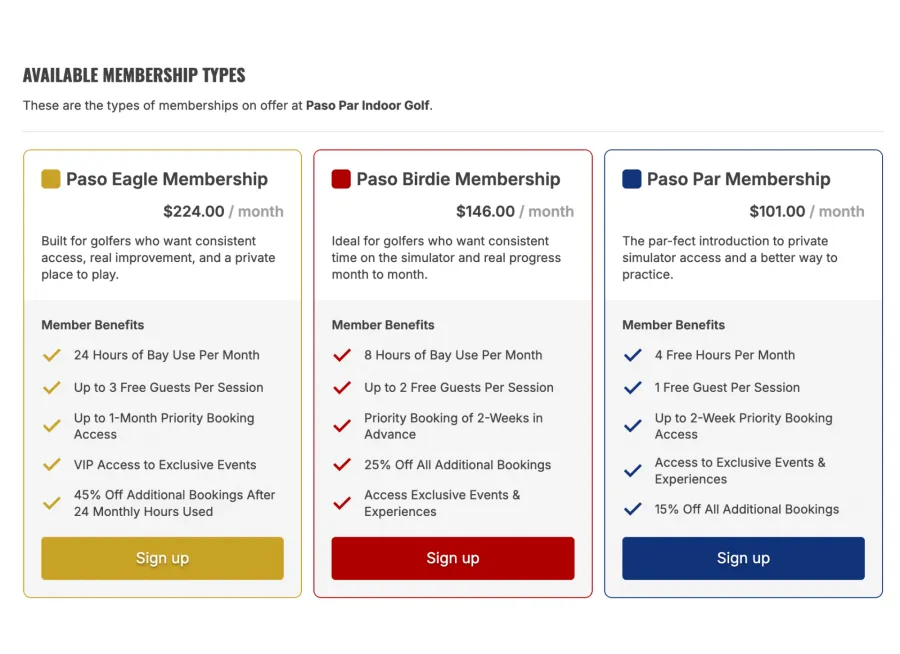Click the red Sign up button
The height and width of the screenshot is (654, 900).
coord(453,558)
